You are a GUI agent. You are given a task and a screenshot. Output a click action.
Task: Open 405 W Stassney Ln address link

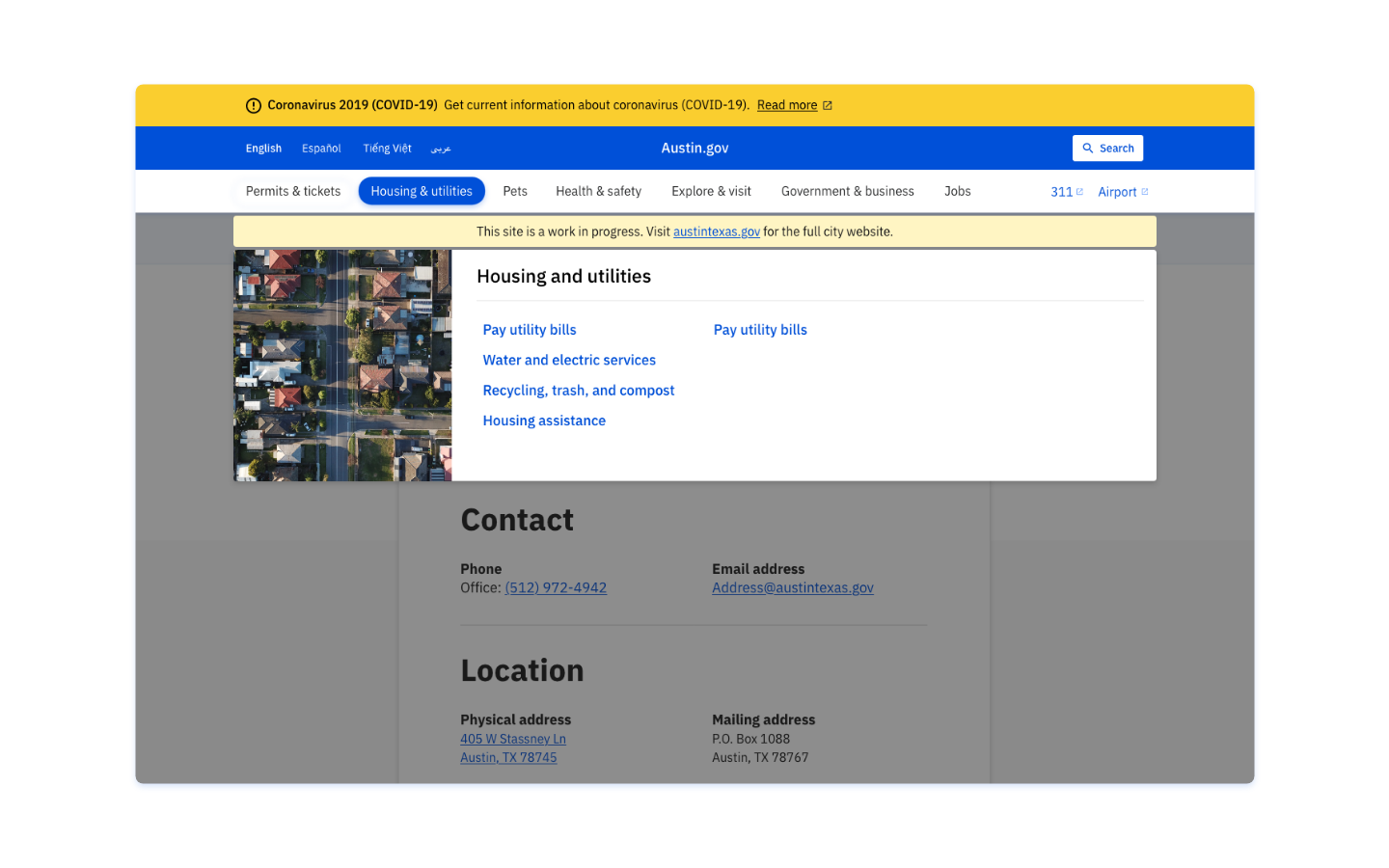click(513, 739)
